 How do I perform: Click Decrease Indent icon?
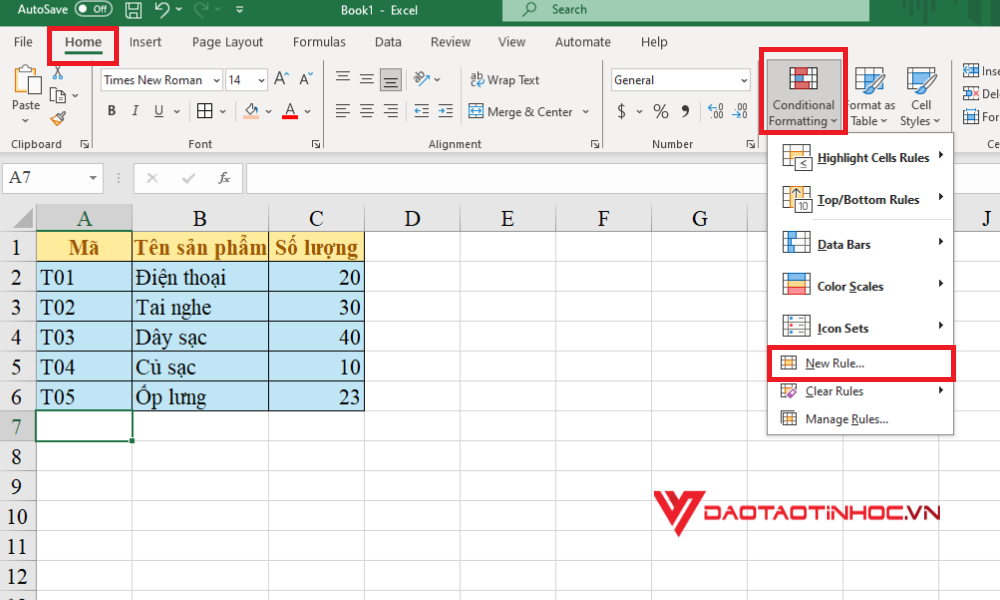pos(422,111)
